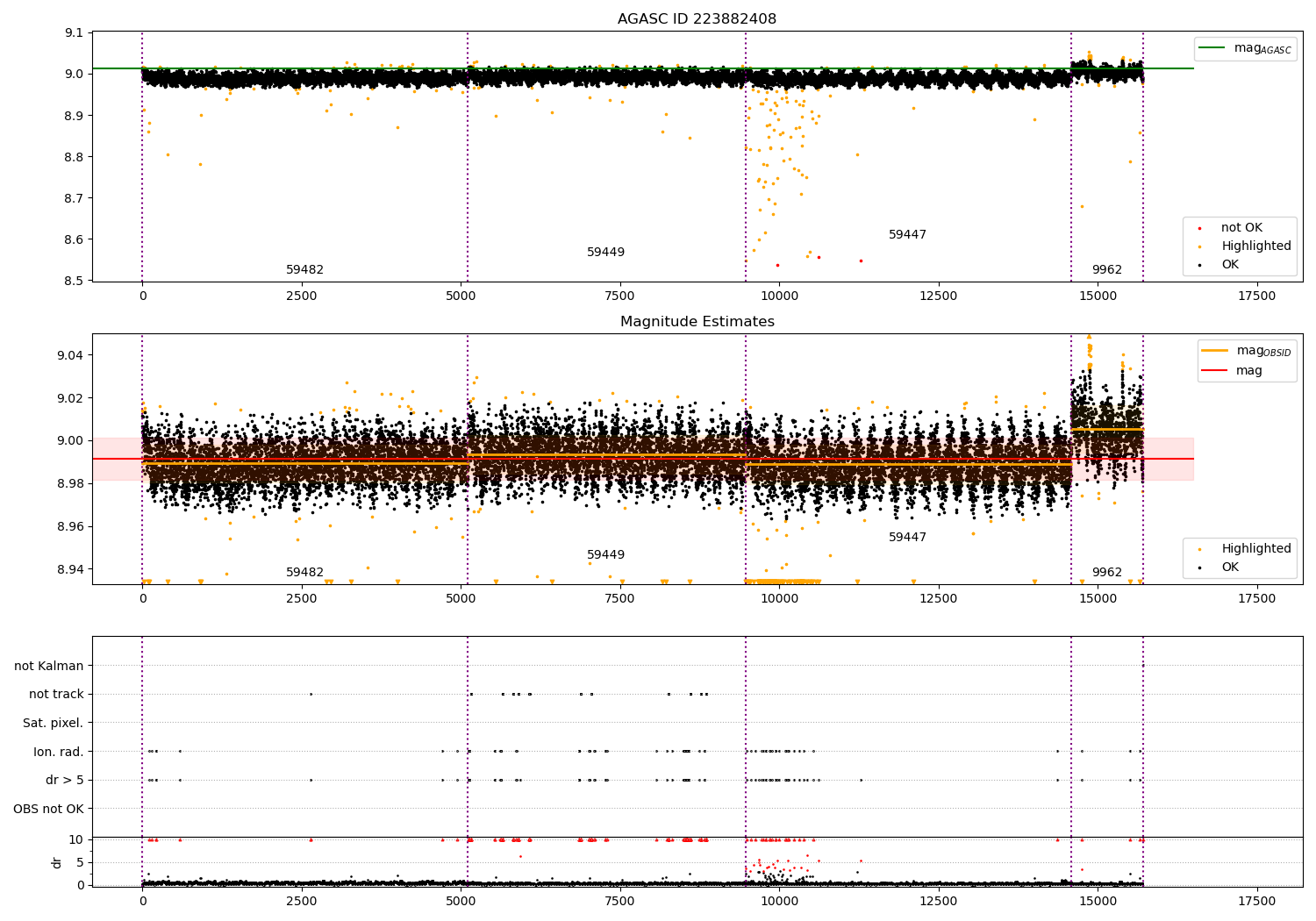This screenshot has width=1316, height=921.
Task: Click the red mag legend line sample
Action: point(1215,370)
